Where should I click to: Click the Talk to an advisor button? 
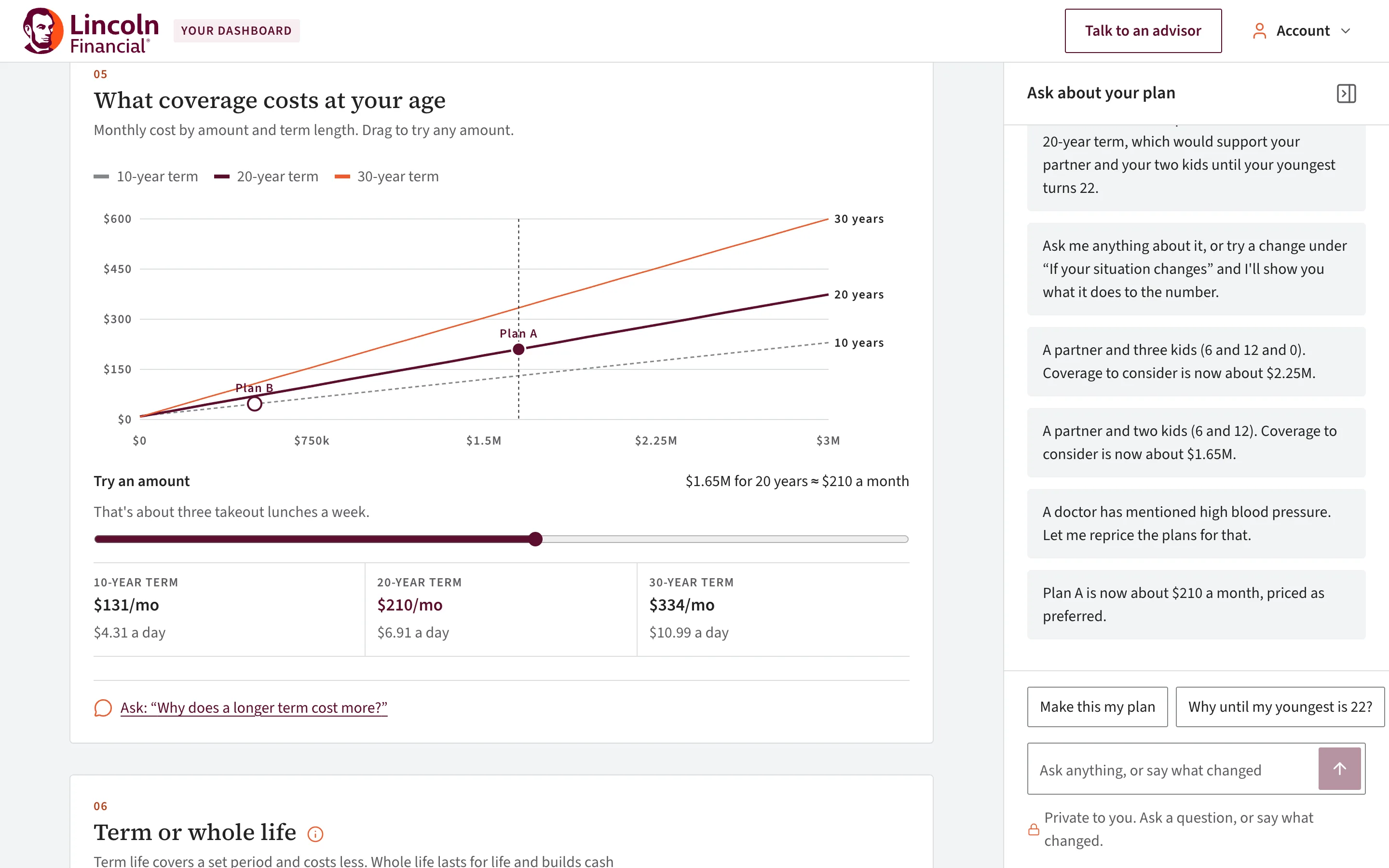[x=1143, y=31]
